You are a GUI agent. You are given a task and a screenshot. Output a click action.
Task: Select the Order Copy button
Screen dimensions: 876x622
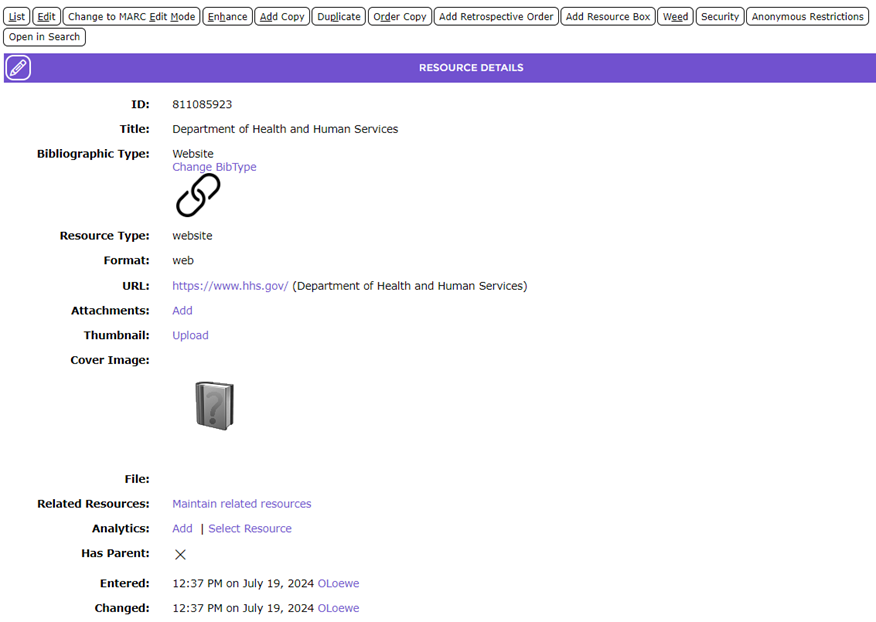point(399,17)
